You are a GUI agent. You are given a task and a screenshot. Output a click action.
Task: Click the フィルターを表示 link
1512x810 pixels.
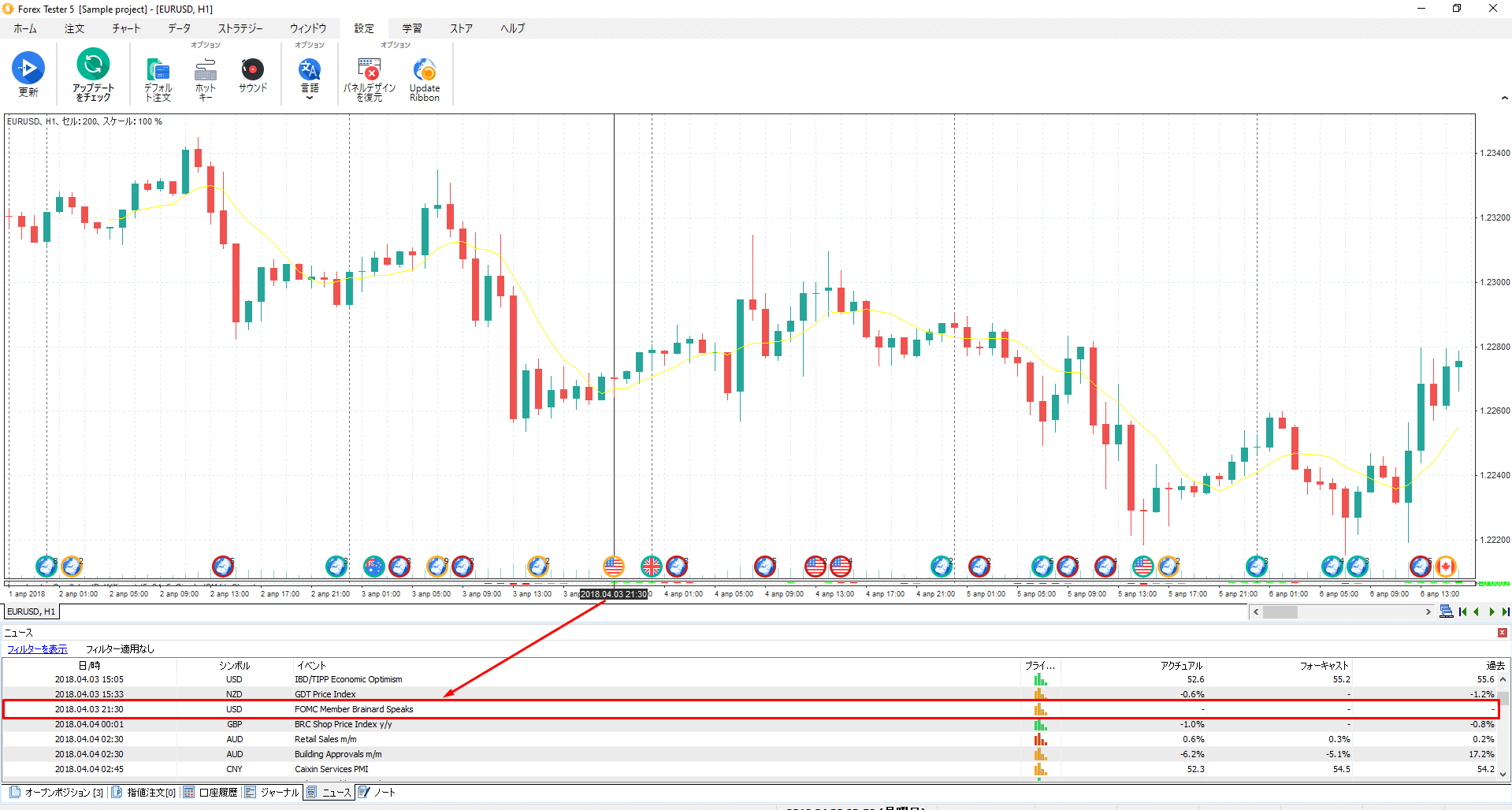(37, 649)
